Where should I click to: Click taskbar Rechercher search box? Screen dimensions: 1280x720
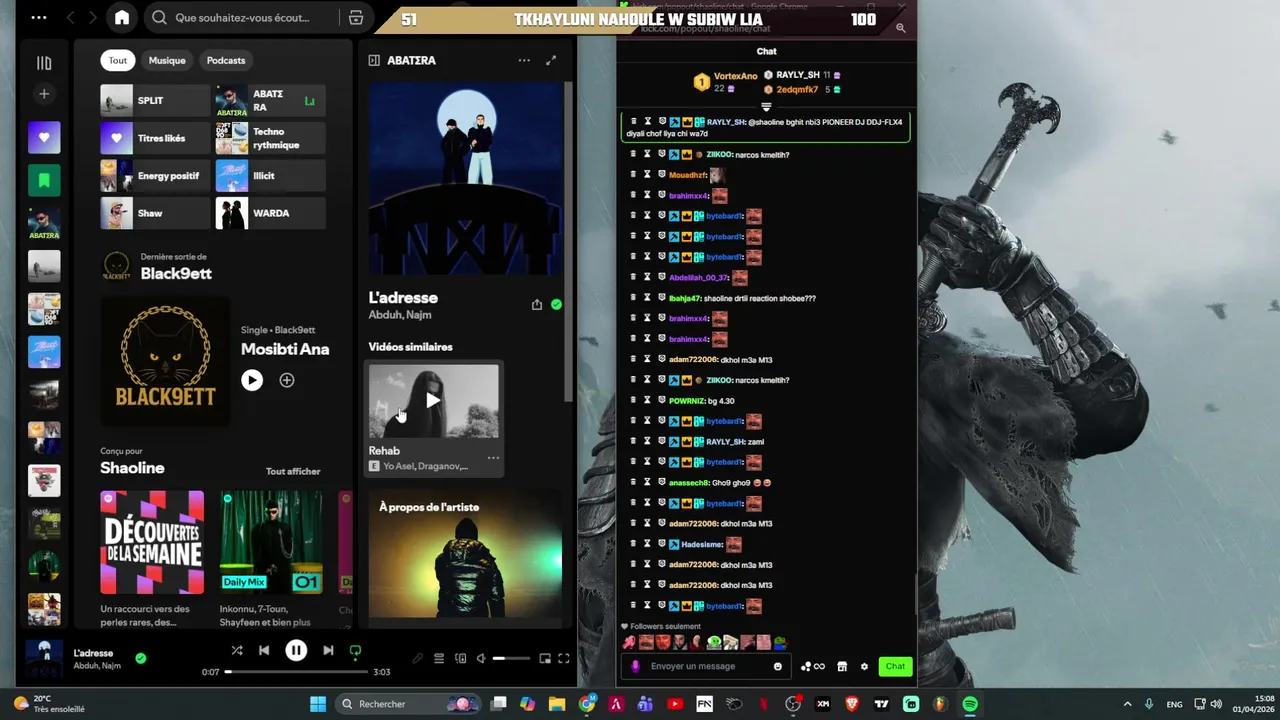[408, 704]
